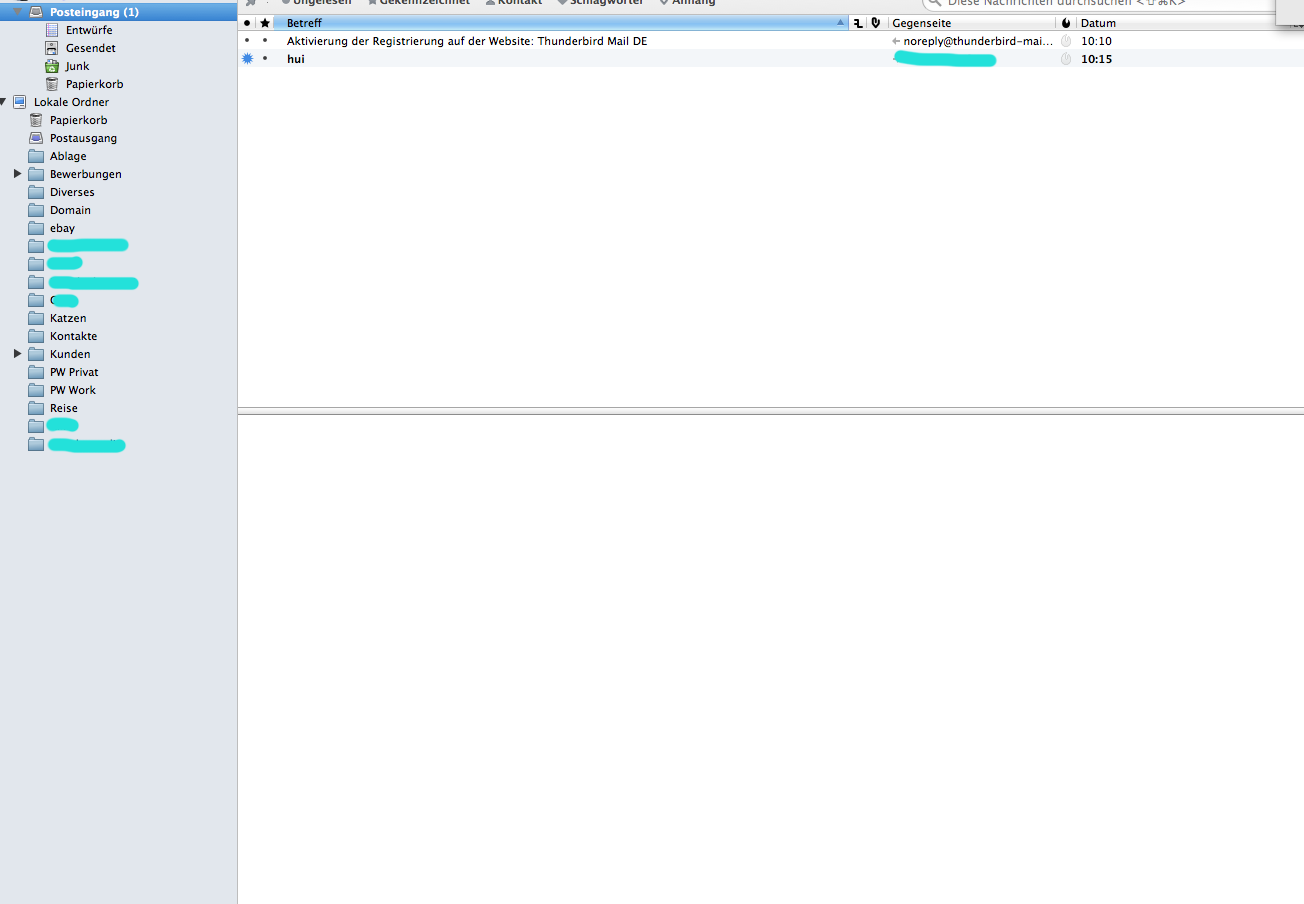Image resolution: width=1304 pixels, height=904 pixels.
Task: Open the Papierkorb trash icon under Lokale Ordner
Action: click(36, 120)
